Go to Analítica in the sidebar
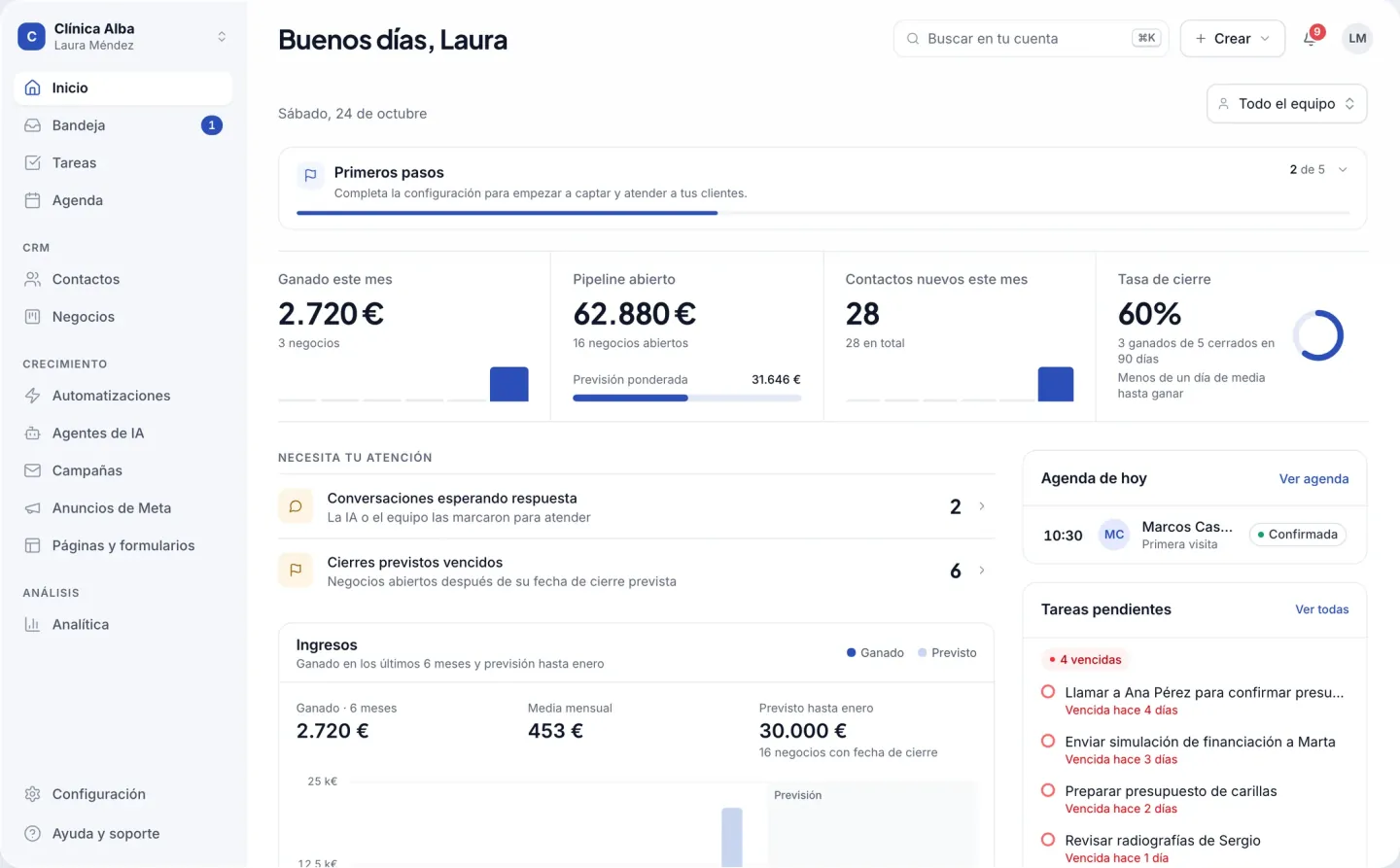 pos(123,625)
